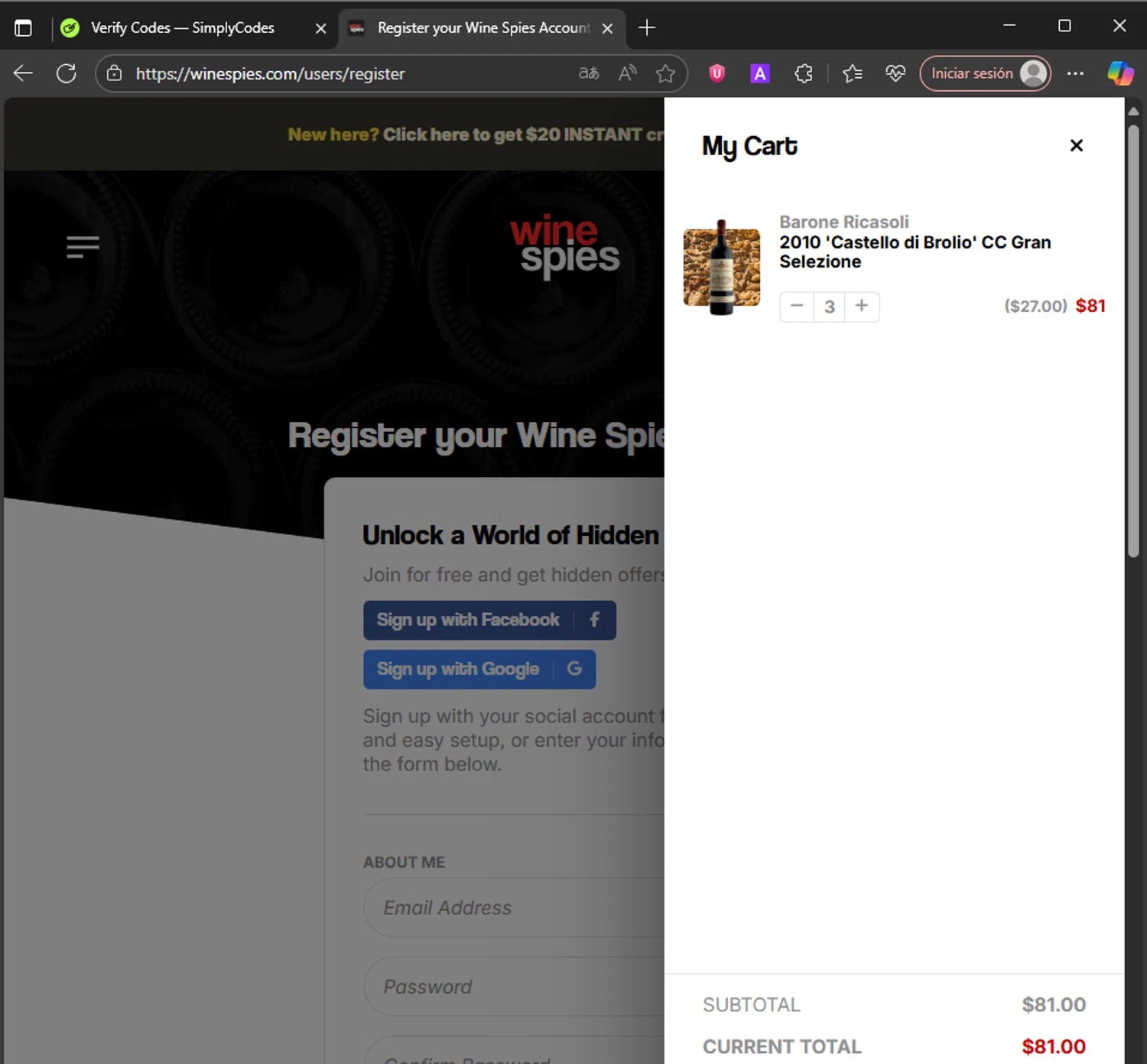The height and width of the screenshot is (1064, 1147).
Task: Close the My Cart panel
Action: pos(1076,145)
